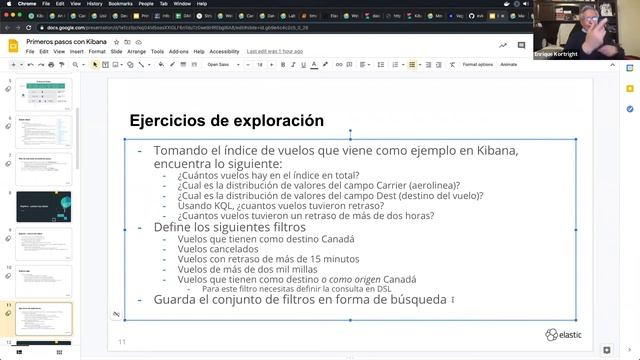Open the Format menu
640x360 pixels.
point(97,51)
